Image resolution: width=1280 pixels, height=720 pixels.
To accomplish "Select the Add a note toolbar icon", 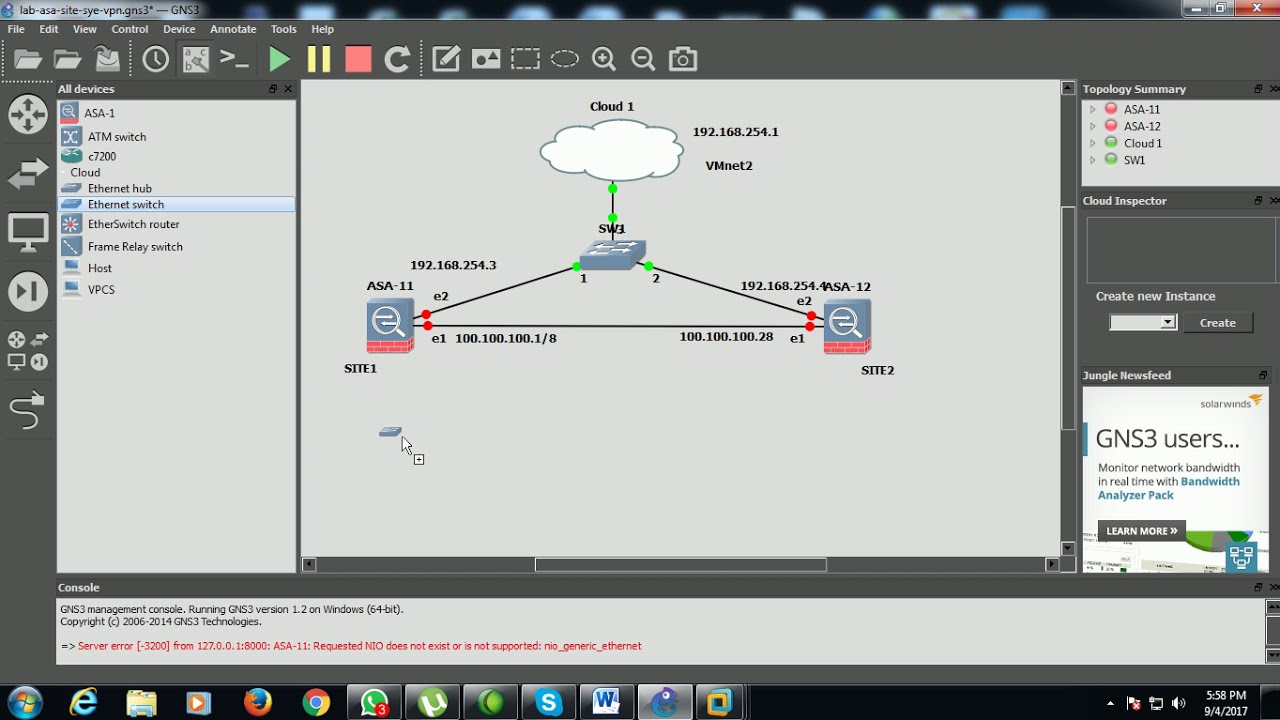I will [446, 59].
